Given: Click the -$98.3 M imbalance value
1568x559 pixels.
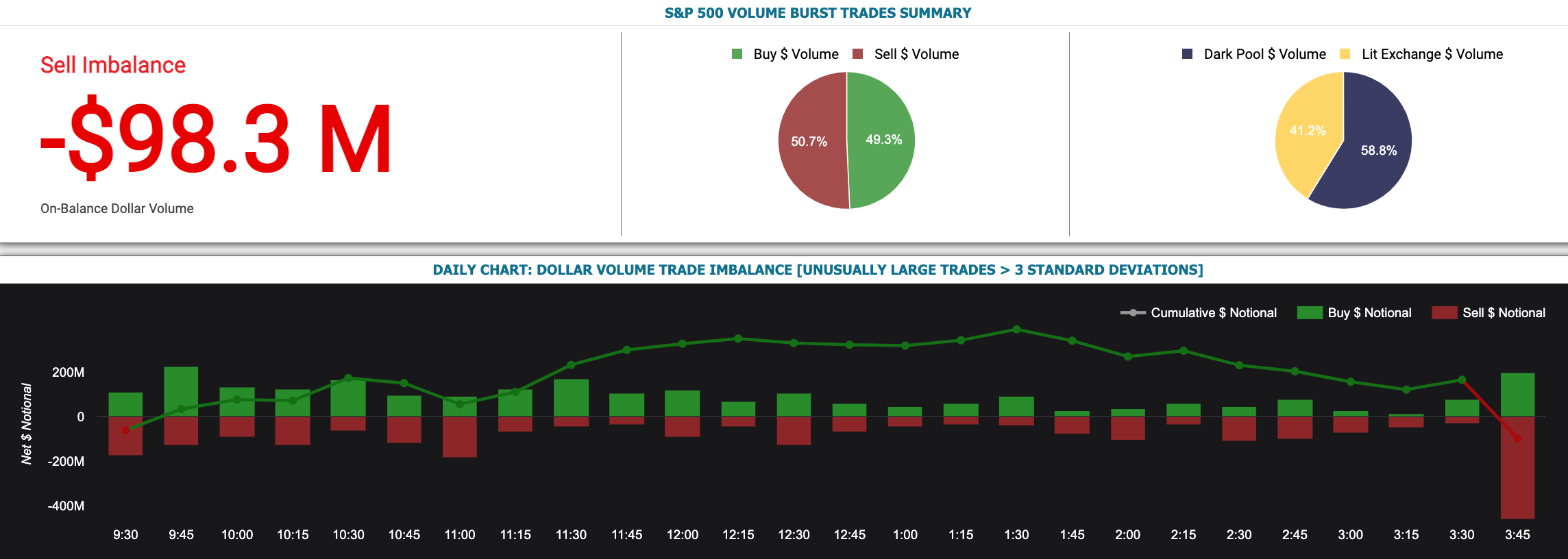Looking at the screenshot, I should [x=217, y=139].
